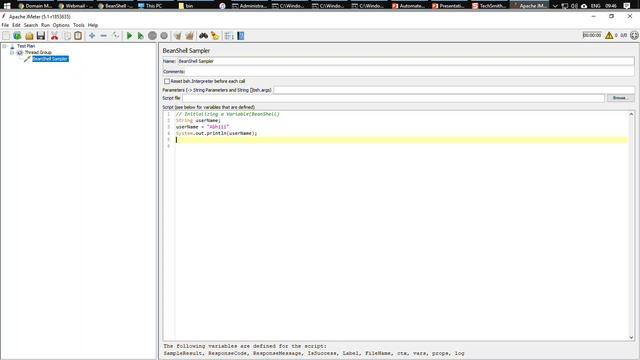Click the Stop test round icon
Viewport: 640px width, 360px height.
tap(152, 36)
